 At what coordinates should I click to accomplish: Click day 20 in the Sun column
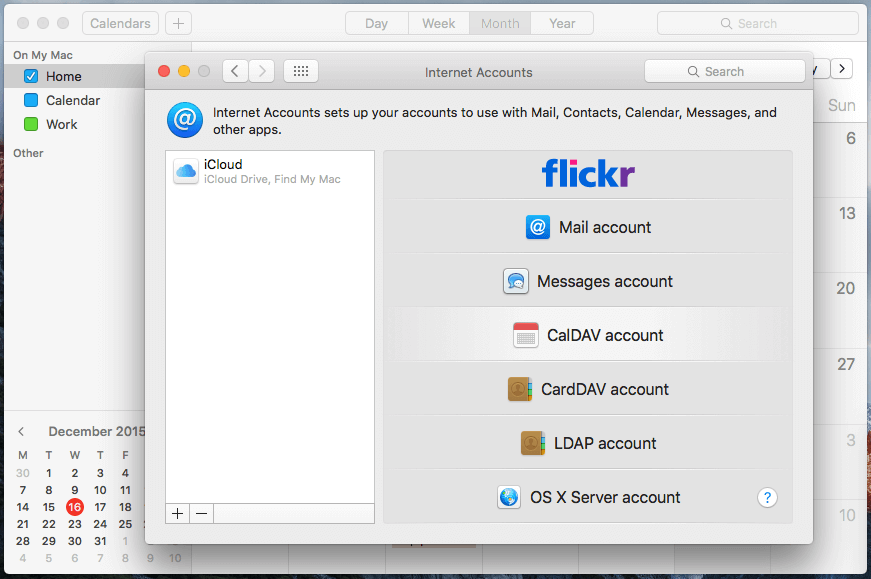tap(845, 288)
